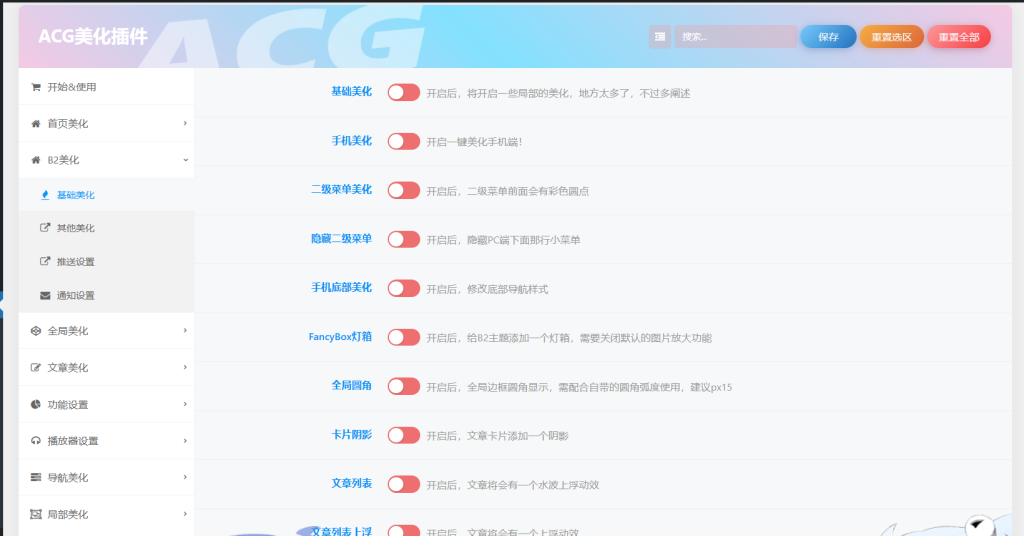
Task: Click the cube icon beside 全局美化
Action: coord(36,331)
